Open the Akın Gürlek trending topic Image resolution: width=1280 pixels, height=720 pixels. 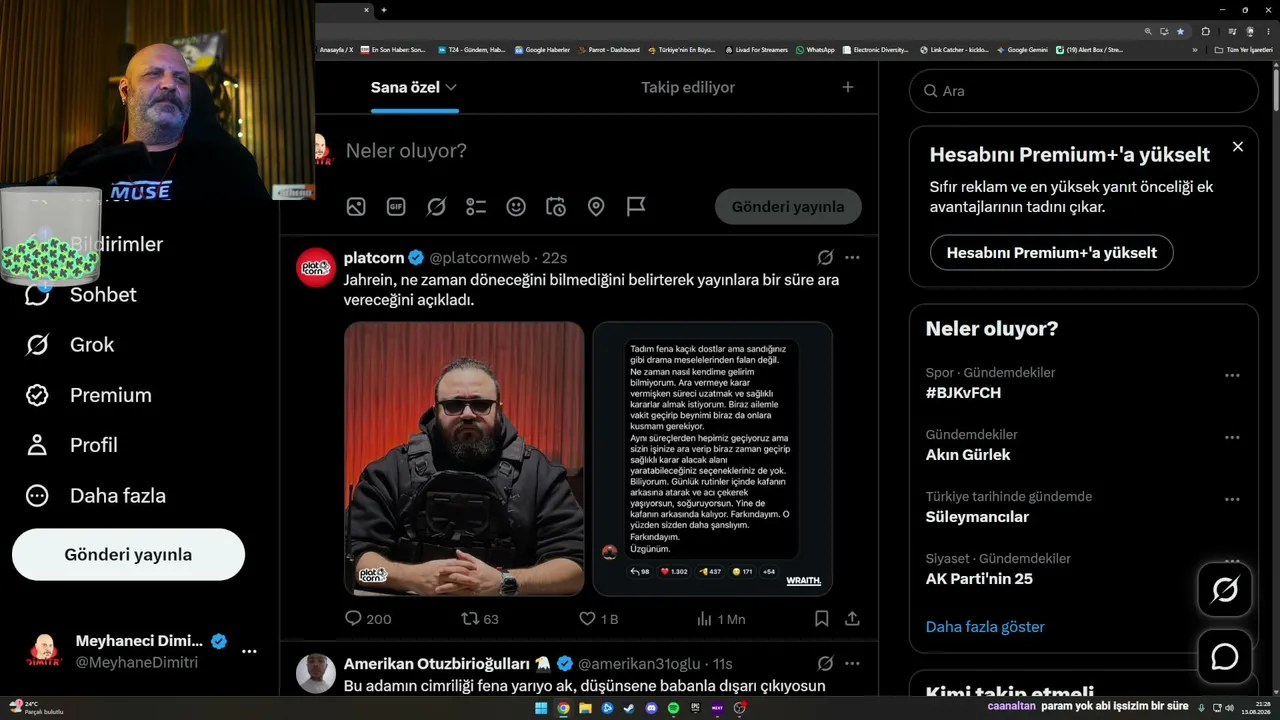[x=968, y=455]
